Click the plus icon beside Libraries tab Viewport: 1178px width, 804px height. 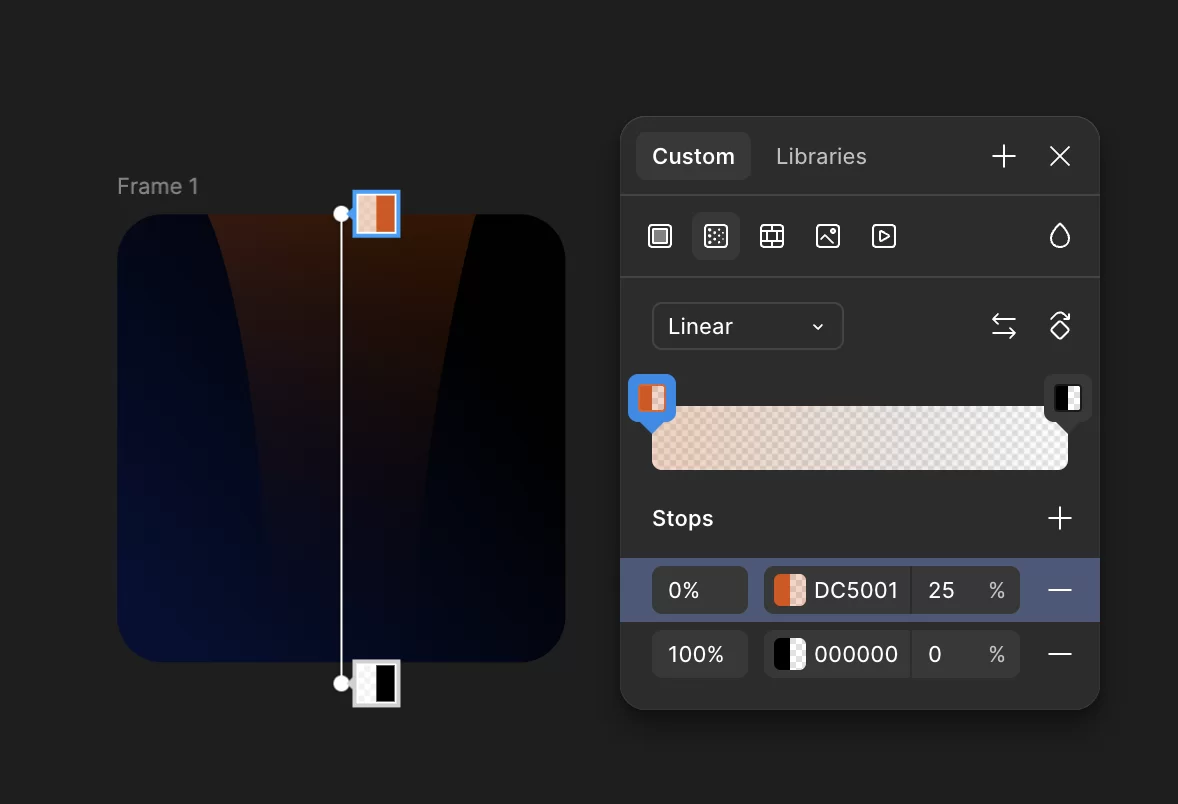tap(1004, 156)
